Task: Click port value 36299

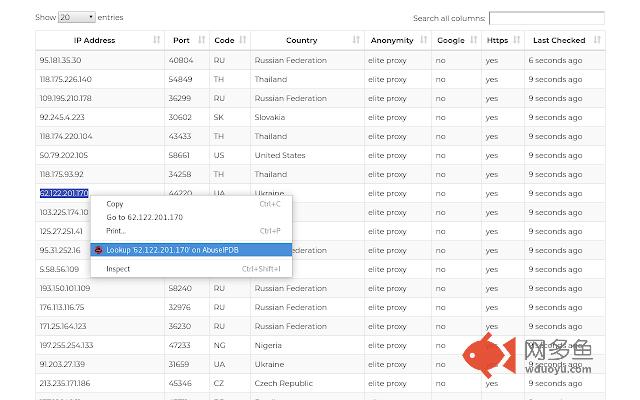Action: point(180,98)
